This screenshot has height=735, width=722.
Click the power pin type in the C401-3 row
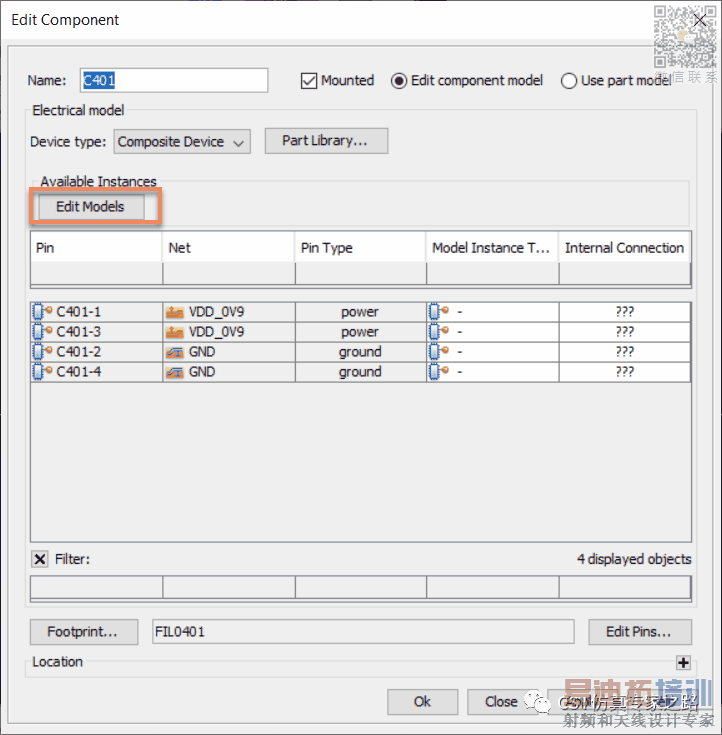click(x=360, y=332)
